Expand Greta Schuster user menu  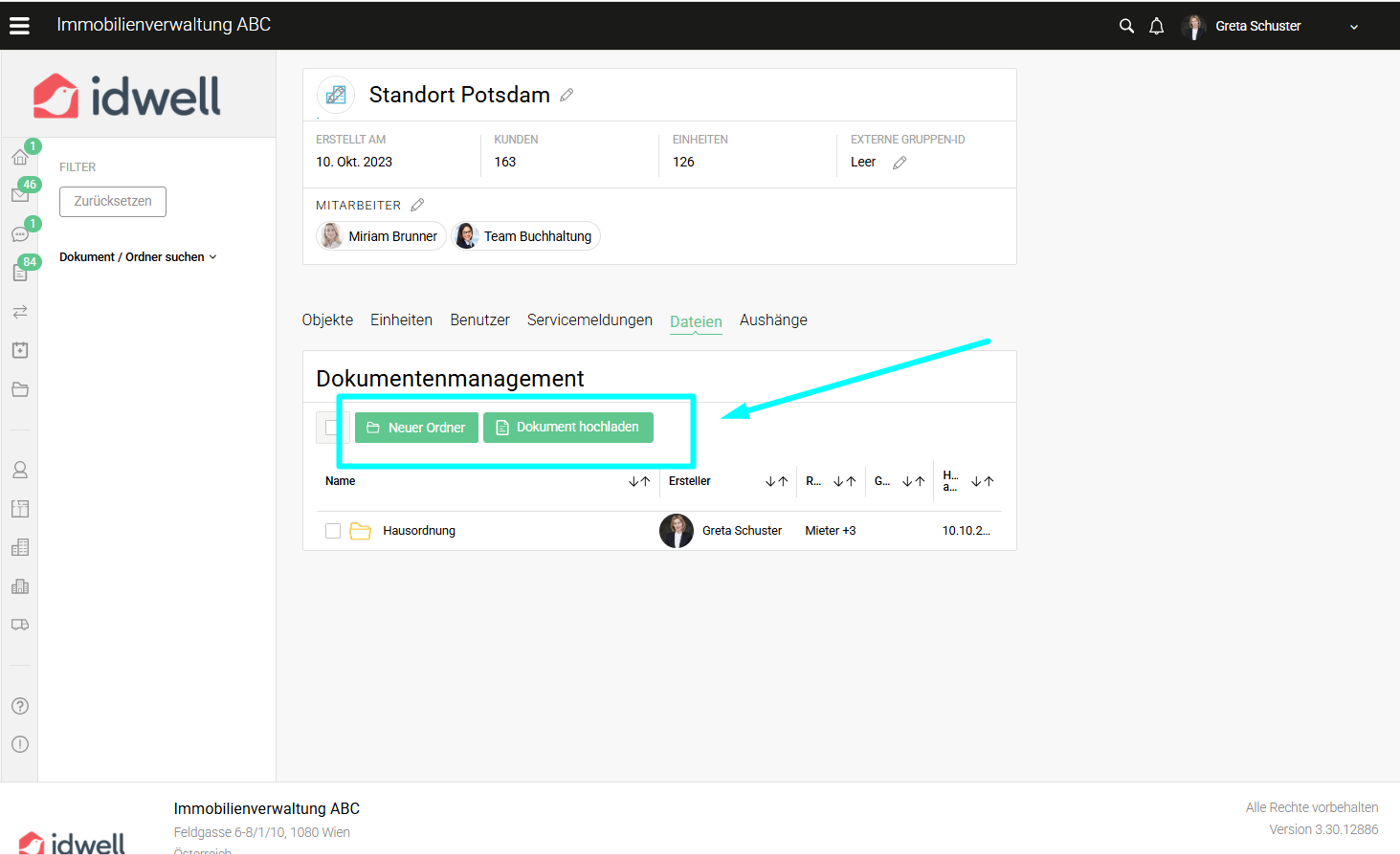[x=1353, y=27]
